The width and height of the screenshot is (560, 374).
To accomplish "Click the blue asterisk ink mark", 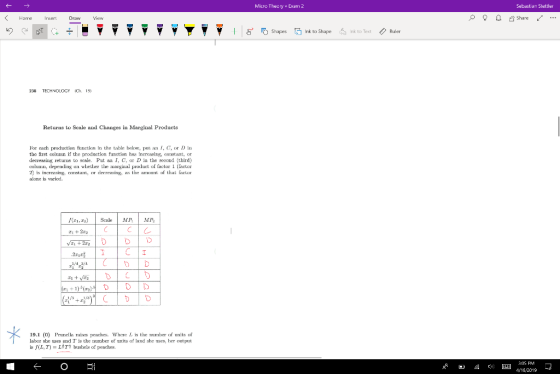I will (x=14, y=335).
